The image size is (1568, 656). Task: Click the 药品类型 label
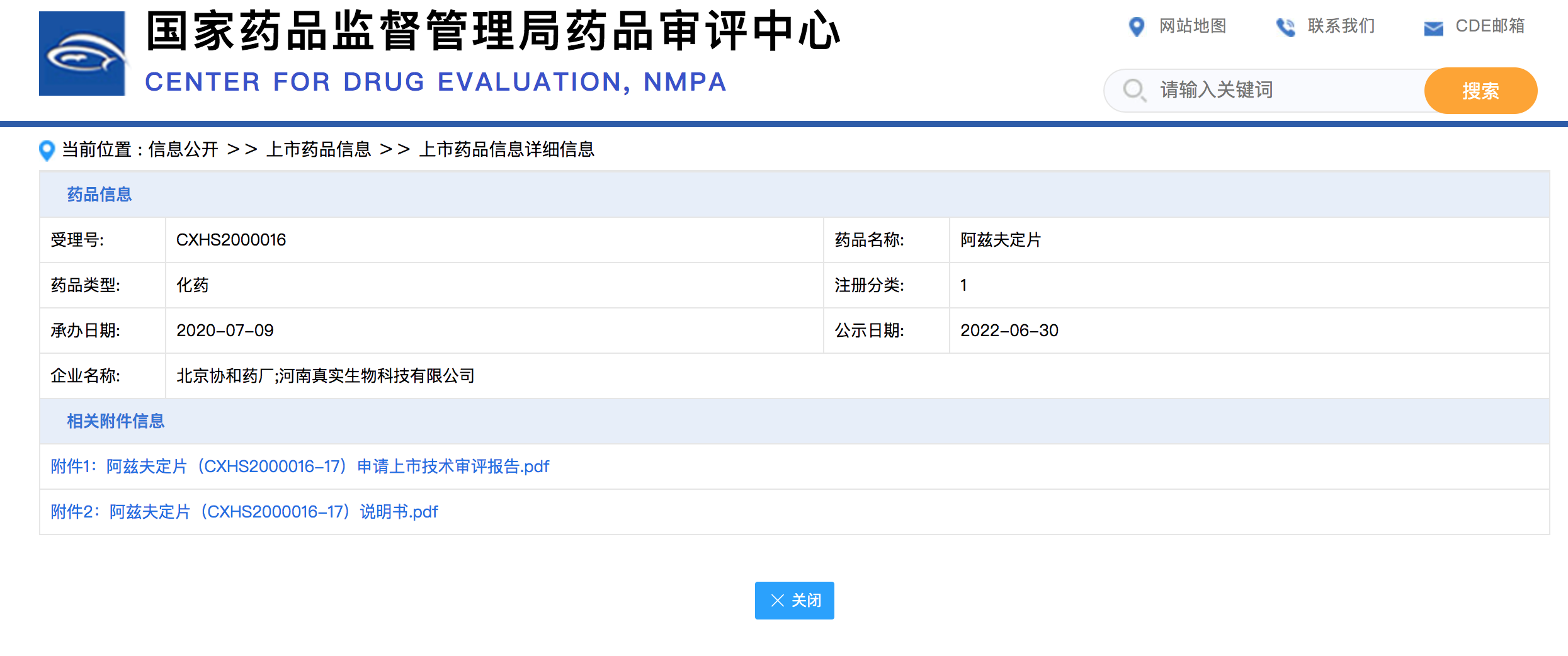click(85, 285)
